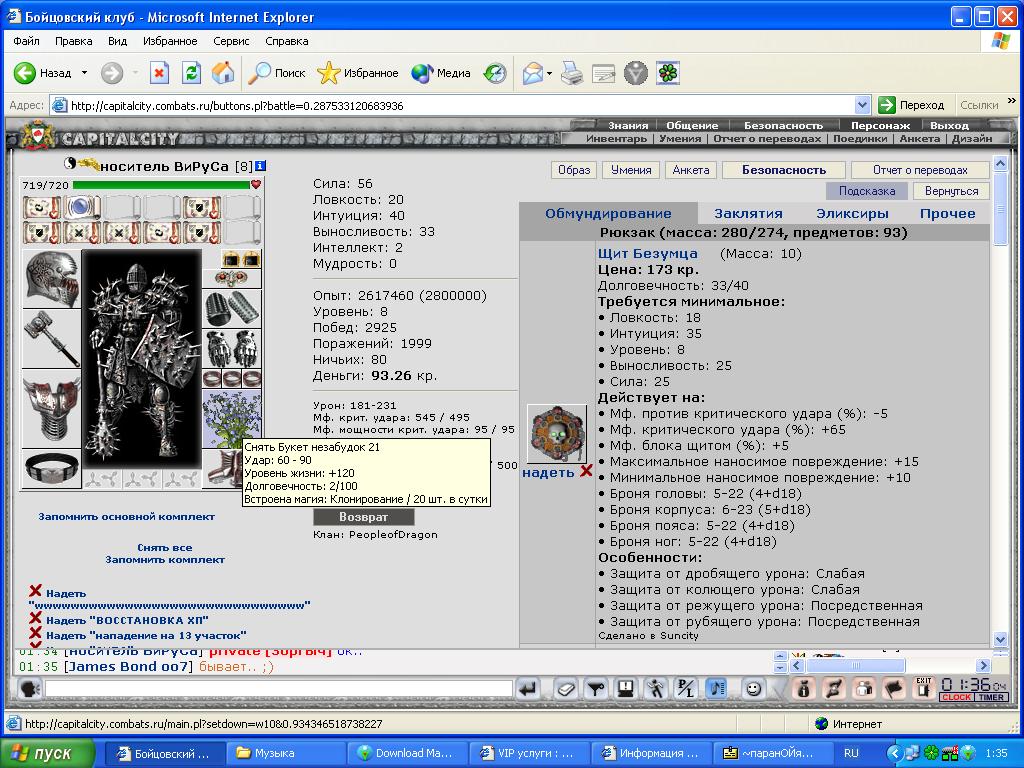The image size is (1024, 768).
Task: Open the Сервис menu
Action: (x=231, y=41)
